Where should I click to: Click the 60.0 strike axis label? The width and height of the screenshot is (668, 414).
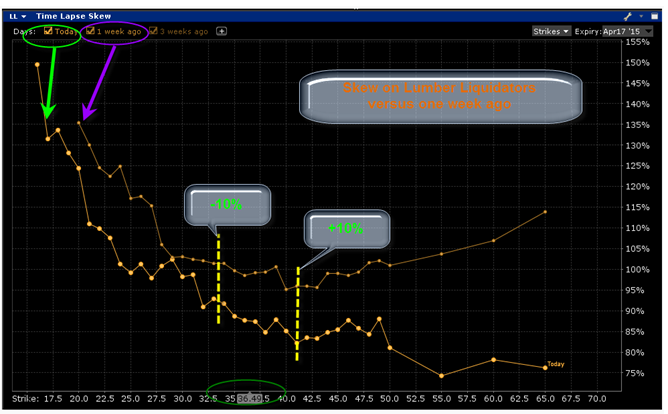pyautogui.click(x=493, y=399)
